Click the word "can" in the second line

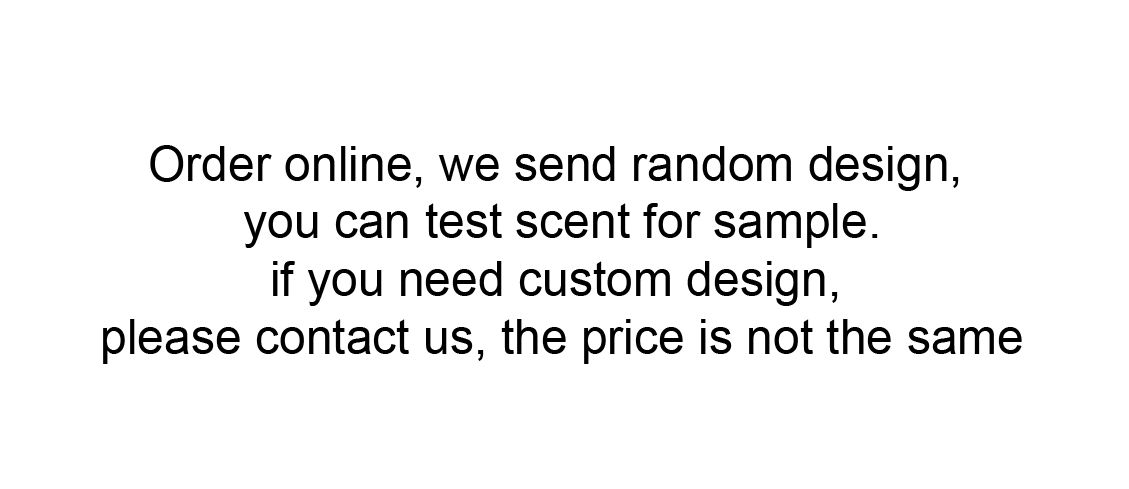[371, 225]
